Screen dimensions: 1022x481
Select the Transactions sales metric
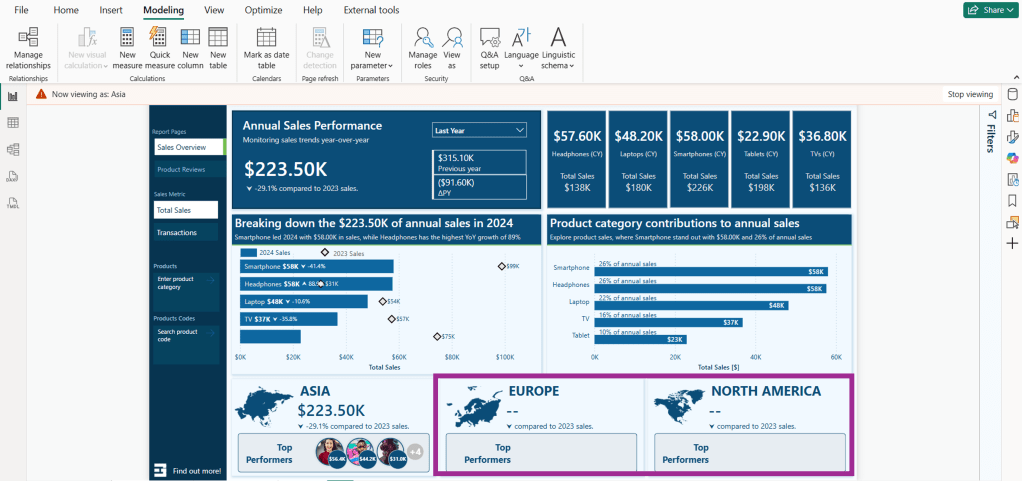(185, 233)
